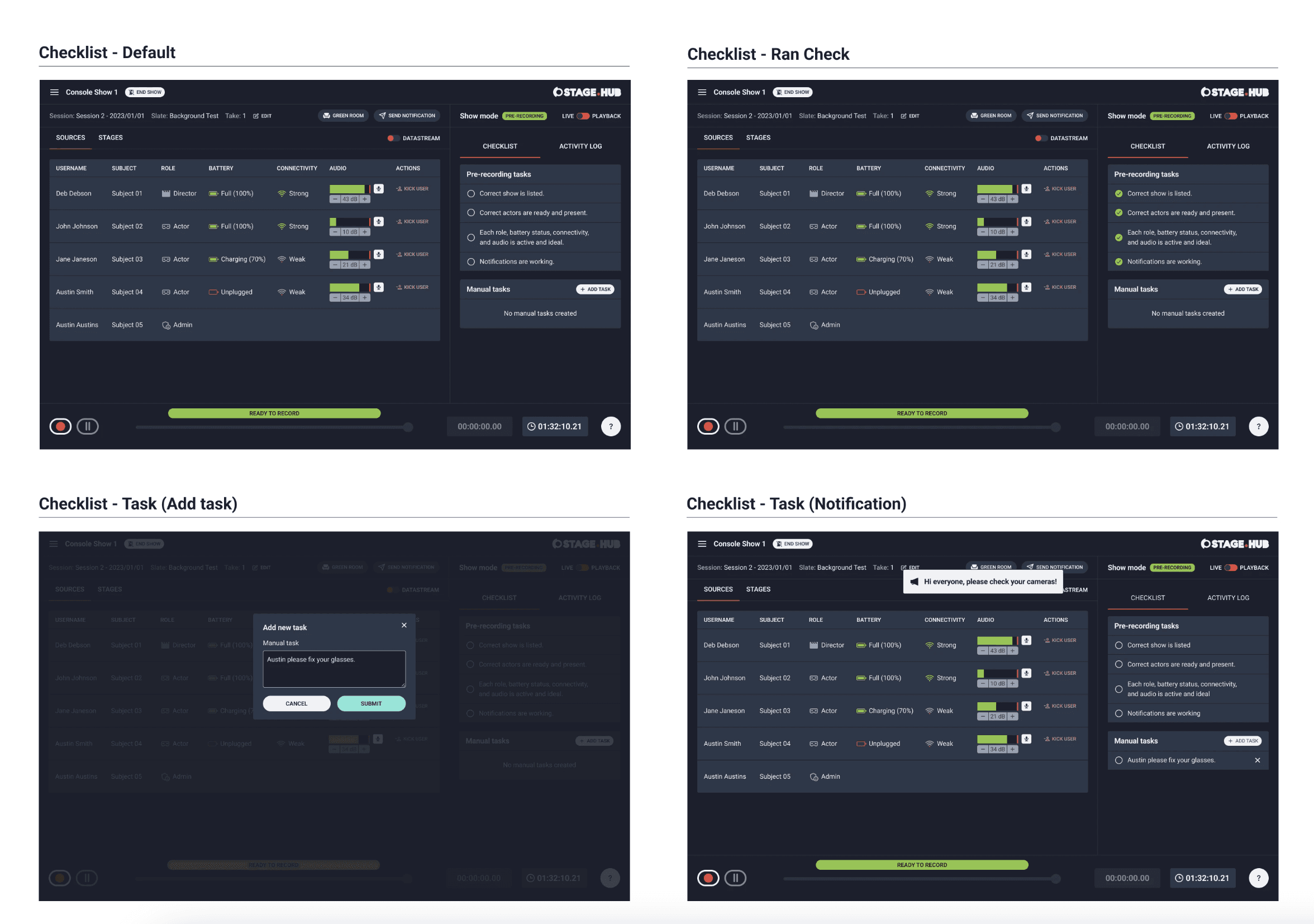
Task: Toggle Live/Playback switch in Checklist - Ran Check
Action: (1231, 116)
